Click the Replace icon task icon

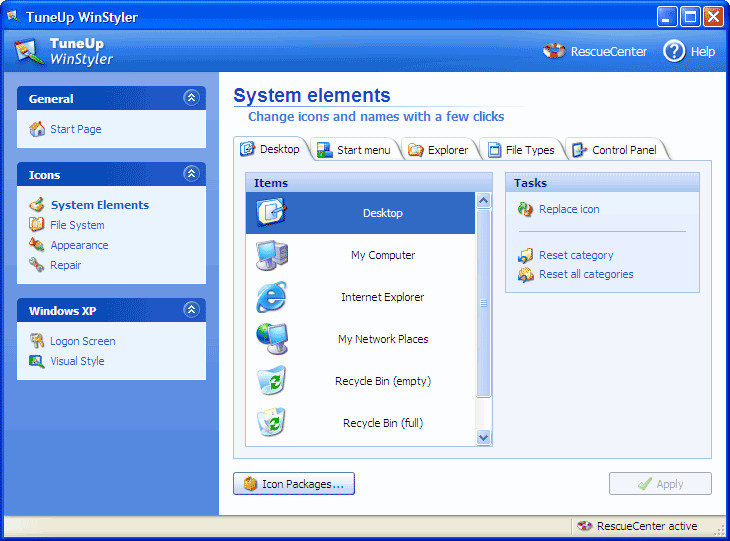click(525, 209)
